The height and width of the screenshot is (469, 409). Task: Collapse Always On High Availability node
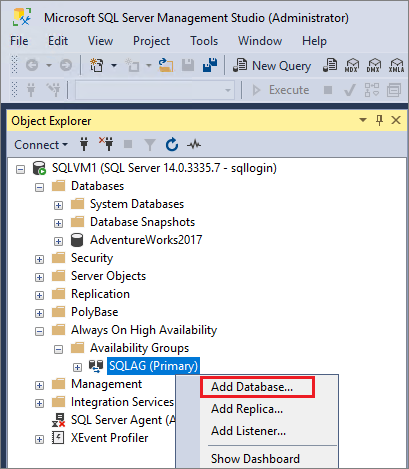[x=39, y=331]
